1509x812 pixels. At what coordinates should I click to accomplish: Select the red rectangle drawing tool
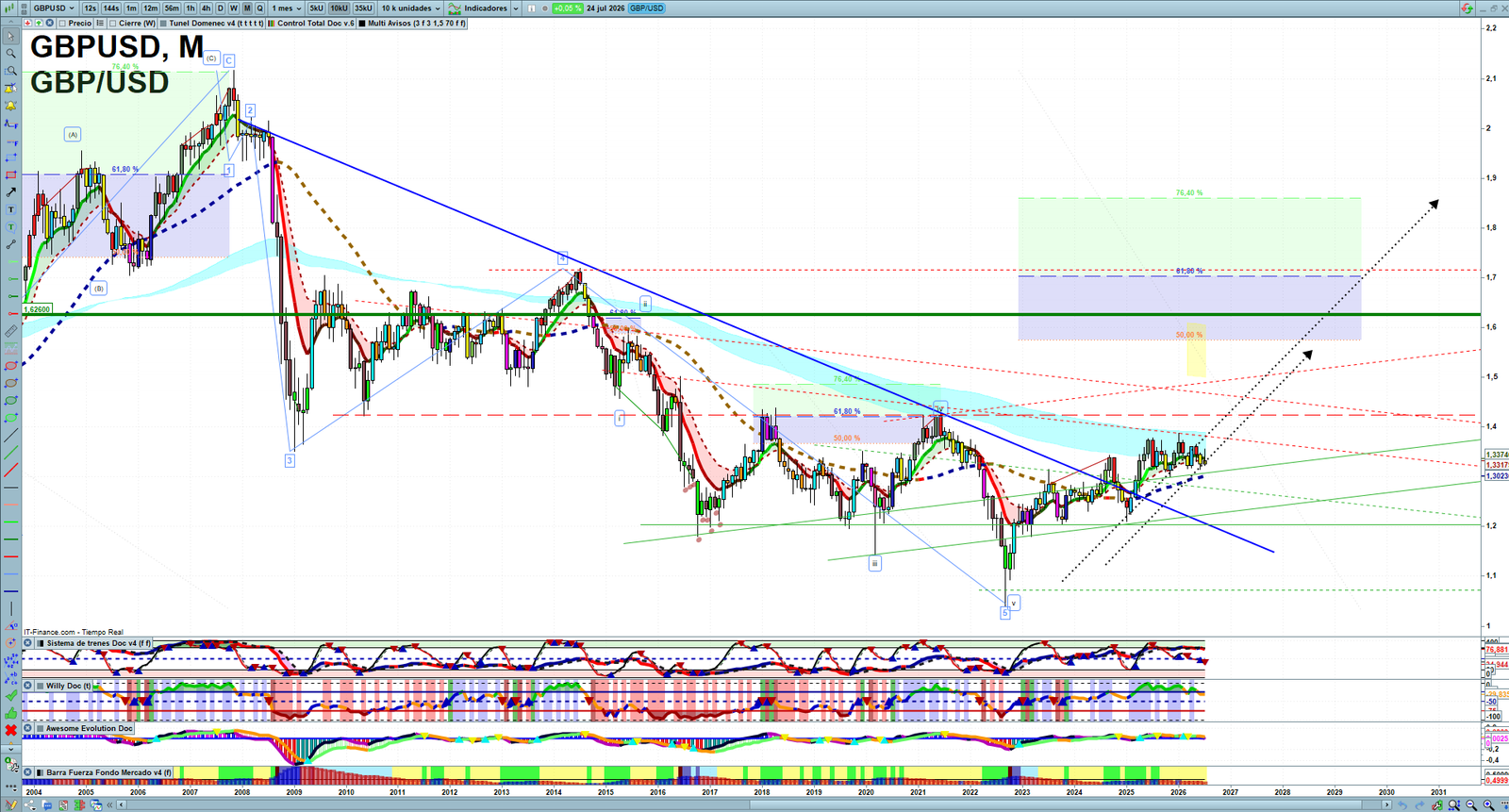(10, 174)
